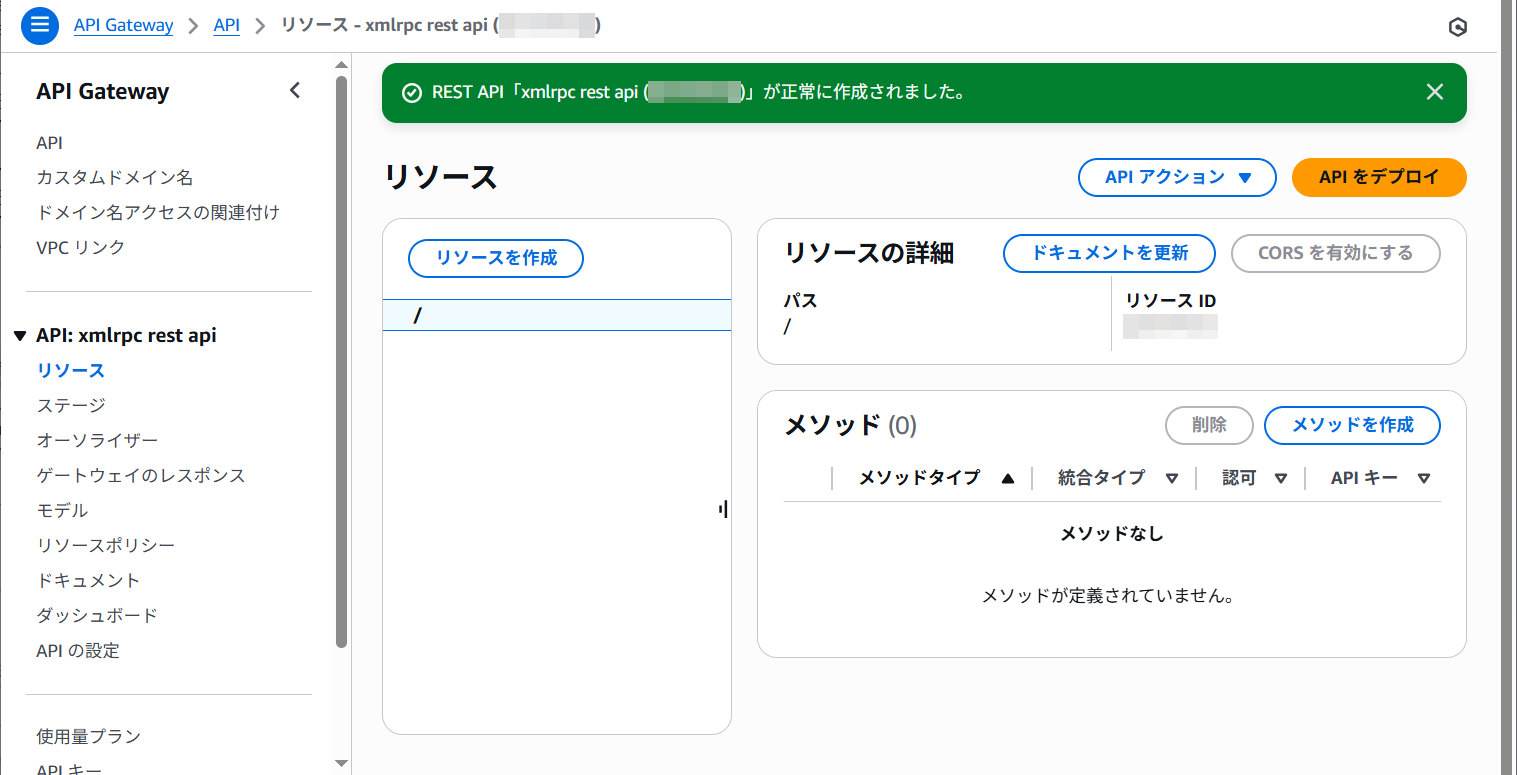Follow the API Gateway breadcrumb link
1517x775 pixels.
pos(123,26)
